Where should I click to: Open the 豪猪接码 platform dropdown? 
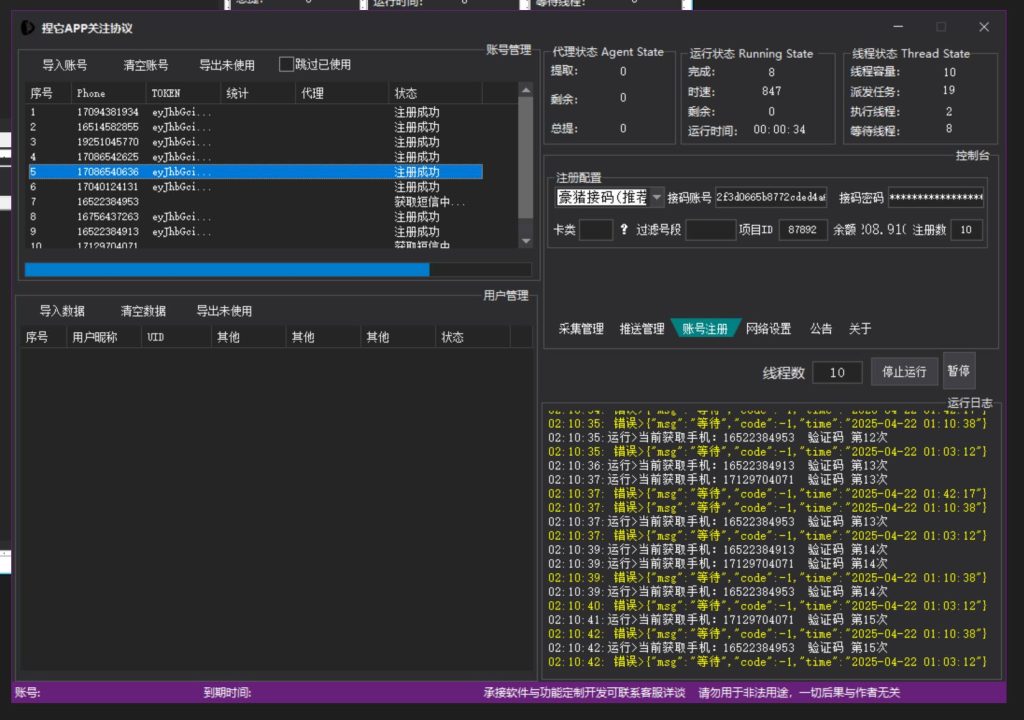pyautogui.click(x=657, y=197)
